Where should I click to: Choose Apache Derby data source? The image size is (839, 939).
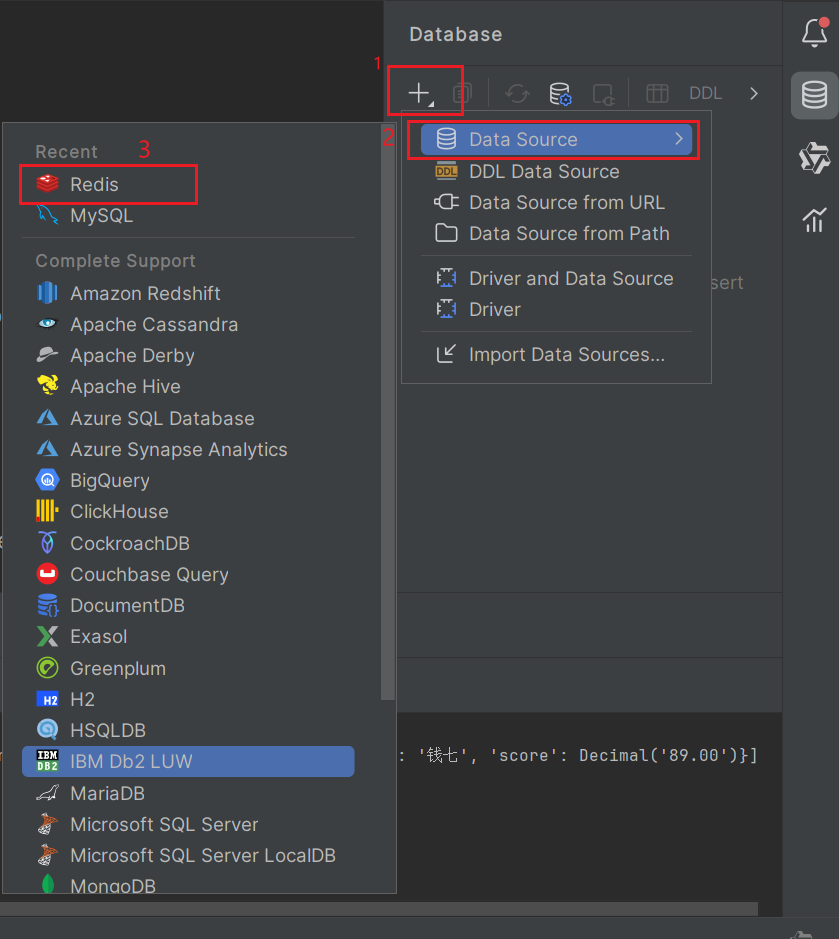tap(188, 356)
